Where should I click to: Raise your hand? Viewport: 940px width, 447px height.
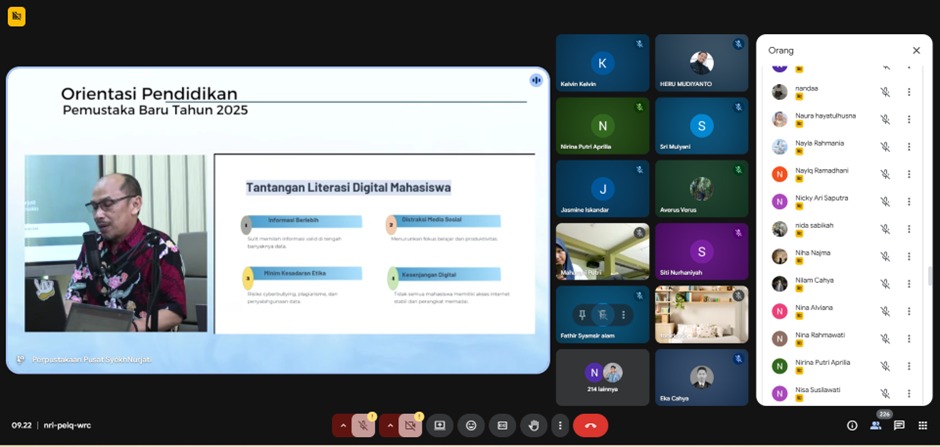pos(534,425)
